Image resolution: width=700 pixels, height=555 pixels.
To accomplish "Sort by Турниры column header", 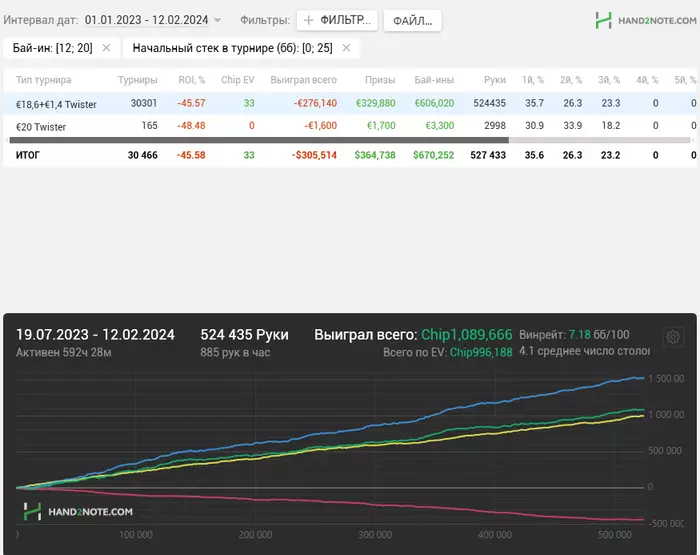I will [138, 80].
